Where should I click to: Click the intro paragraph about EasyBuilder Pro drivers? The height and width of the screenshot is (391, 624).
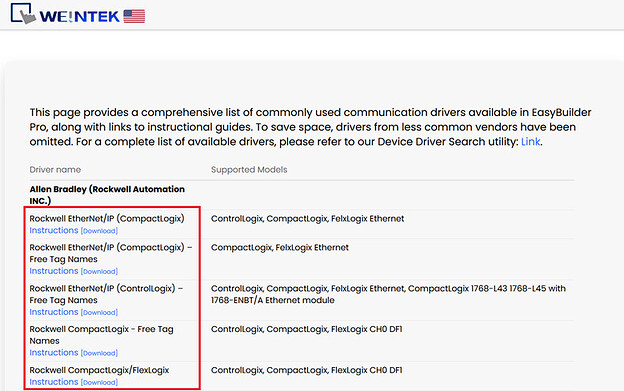point(310,127)
